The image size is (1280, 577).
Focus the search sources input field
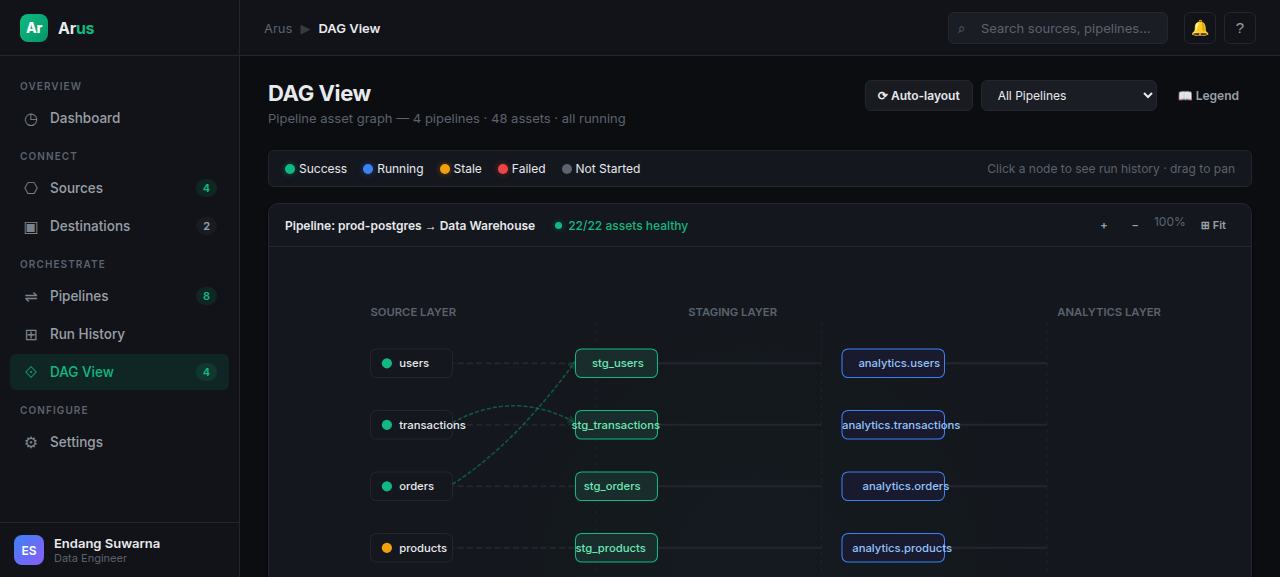tap(1058, 28)
